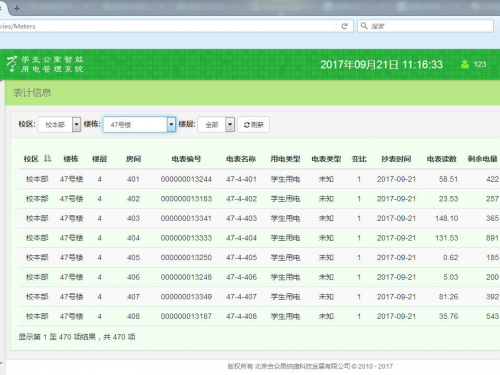Open a new browser tab with plus

[x=17, y=8]
